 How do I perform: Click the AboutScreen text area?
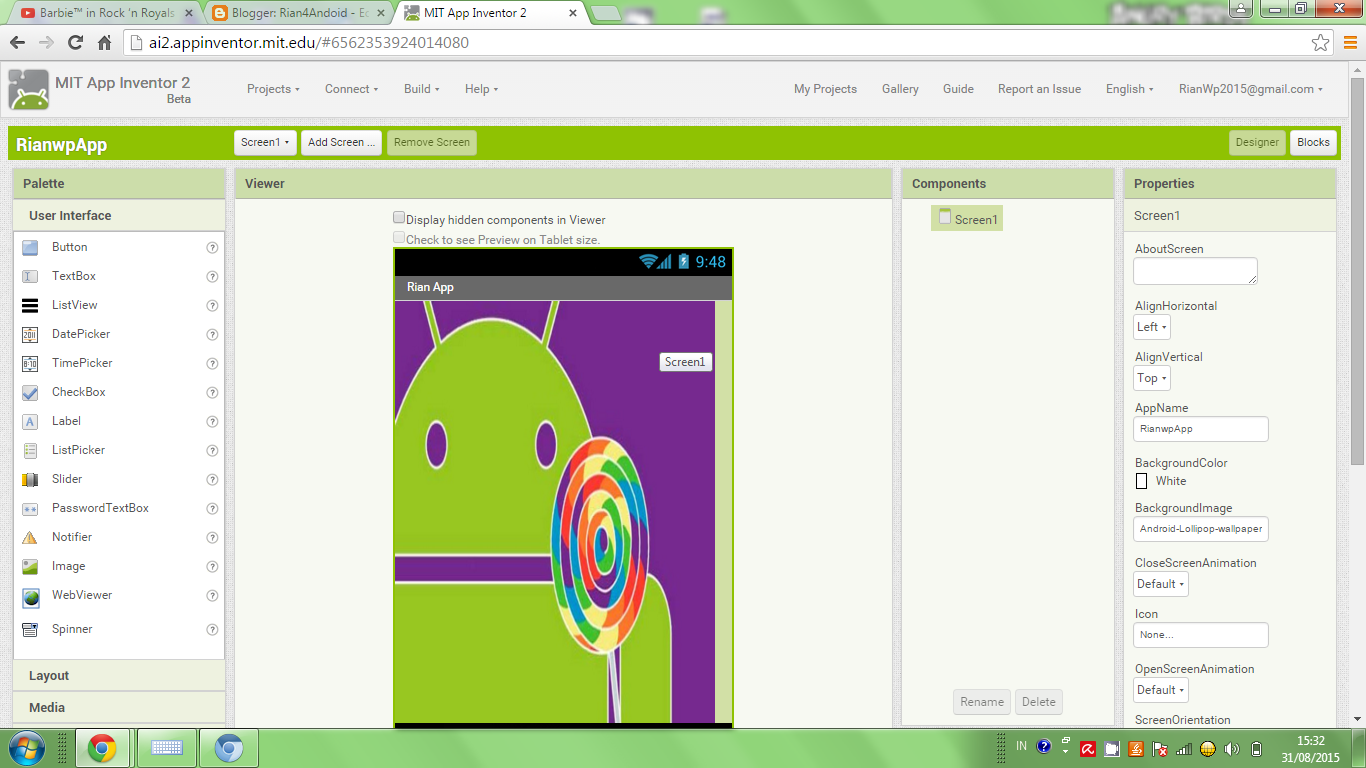click(x=1195, y=271)
